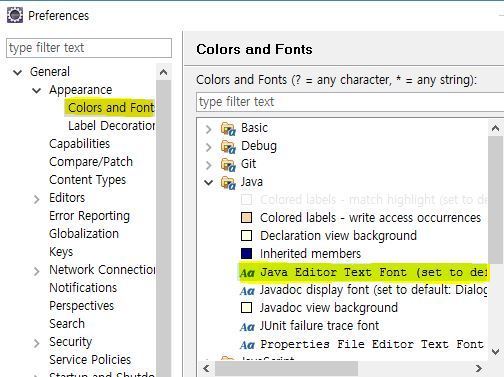Click the Inherited members navy color swatch
Screen dimensions: 504x377
[246, 254]
